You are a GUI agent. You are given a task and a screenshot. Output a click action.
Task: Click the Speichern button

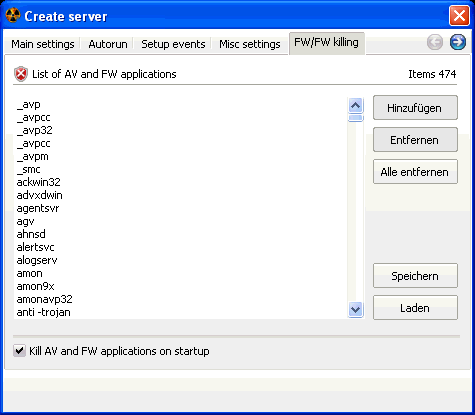415,276
